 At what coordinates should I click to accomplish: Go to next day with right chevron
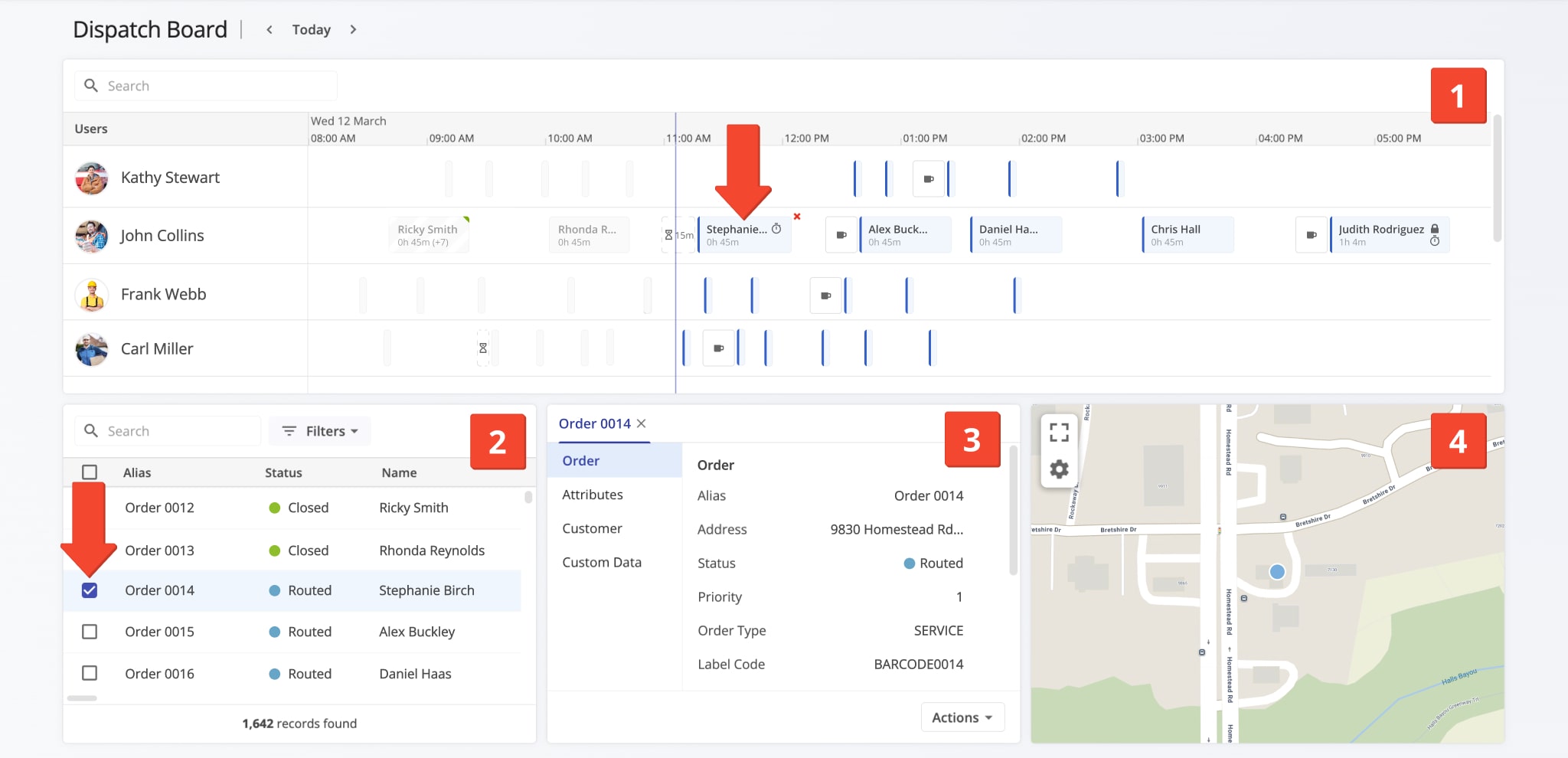[x=353, y=30]
